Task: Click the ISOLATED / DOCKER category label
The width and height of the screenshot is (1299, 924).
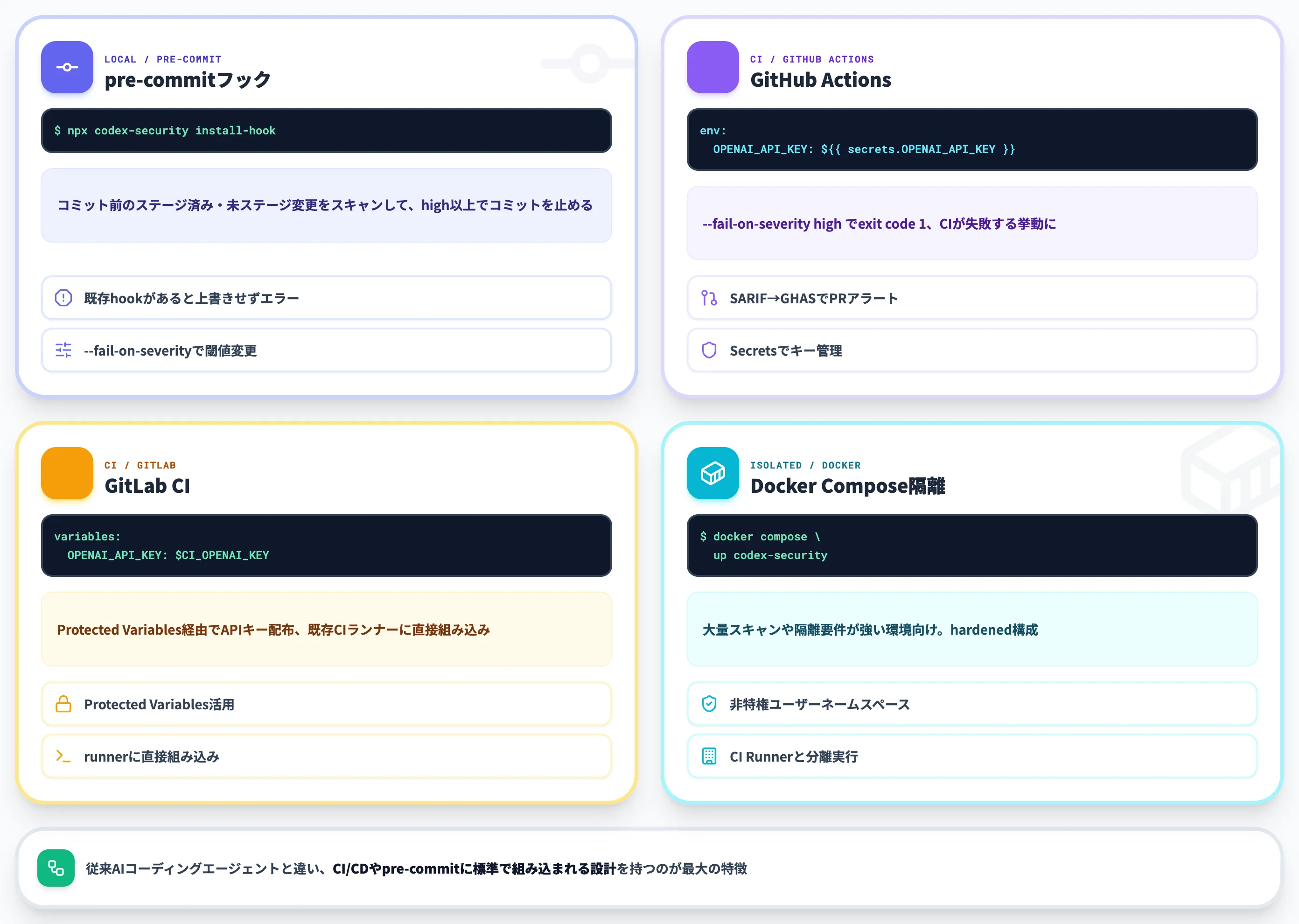Action: 805,465
